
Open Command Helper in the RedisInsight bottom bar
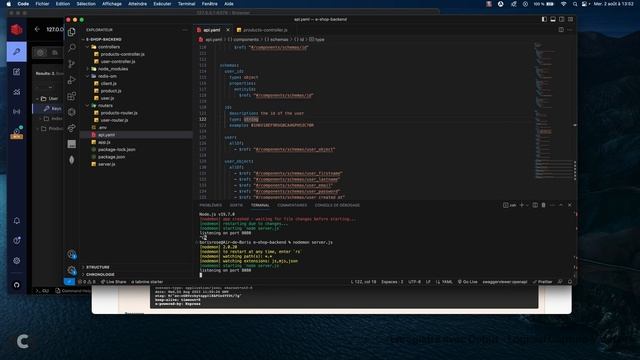[73, 291]
